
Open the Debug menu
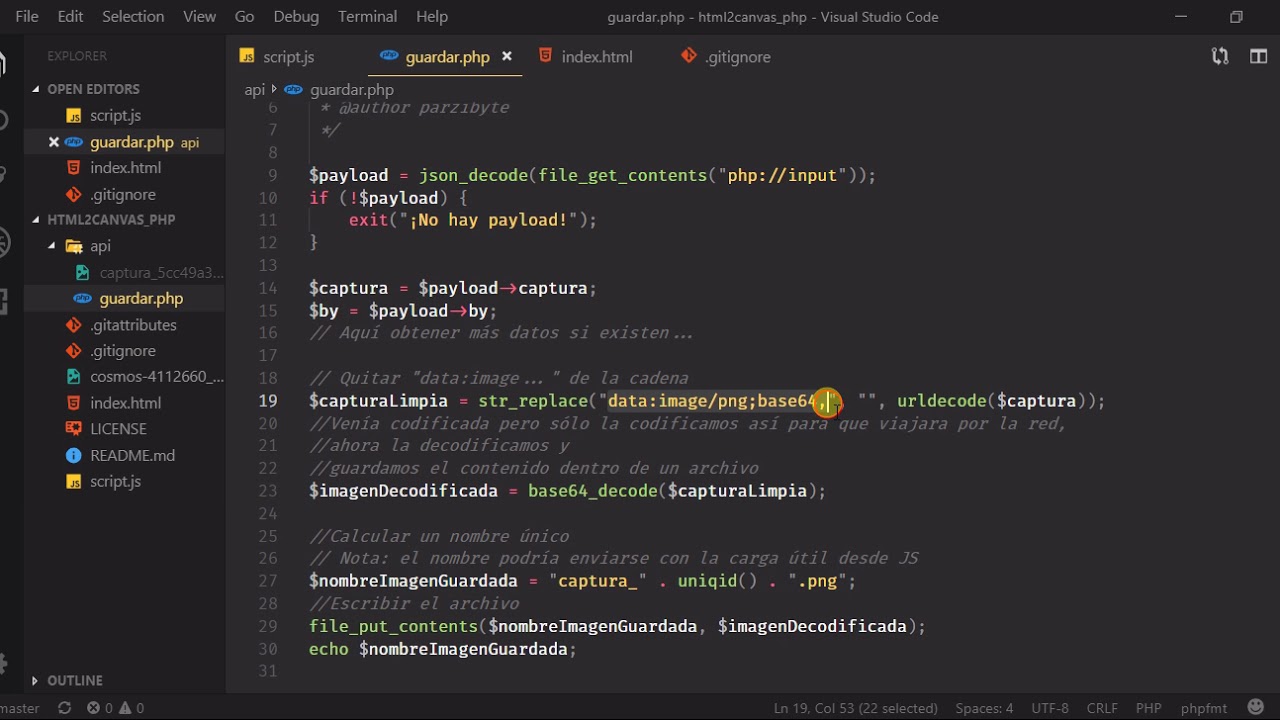(x=296, y=16)
